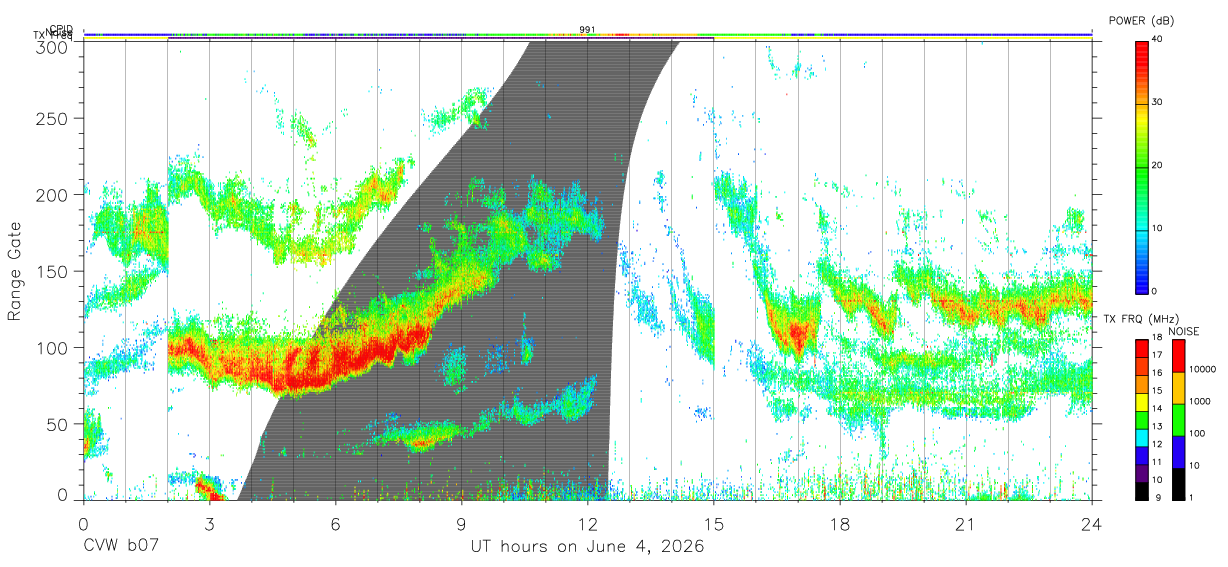Click the POWER scale label 10
The width and height of the screenshot is (1228, 567).
(1155, 228)
